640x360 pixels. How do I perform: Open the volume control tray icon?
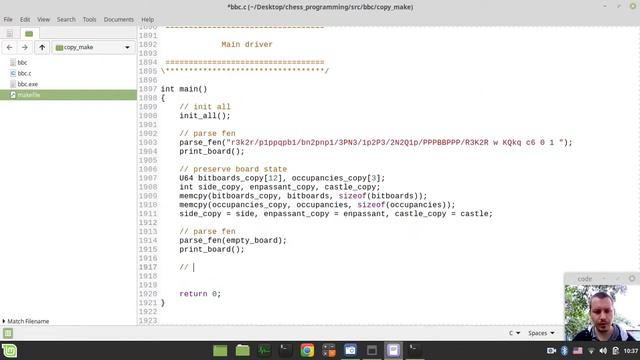click(603, 351)
